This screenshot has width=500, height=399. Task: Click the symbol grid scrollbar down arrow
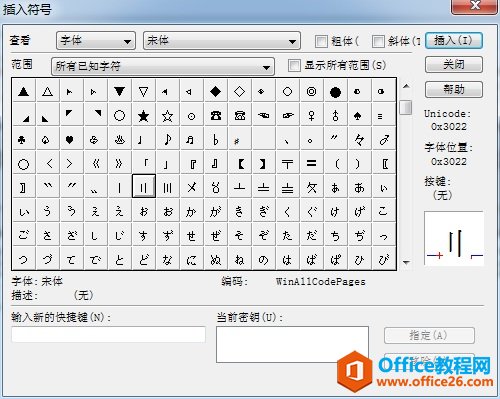coord(406,262)
